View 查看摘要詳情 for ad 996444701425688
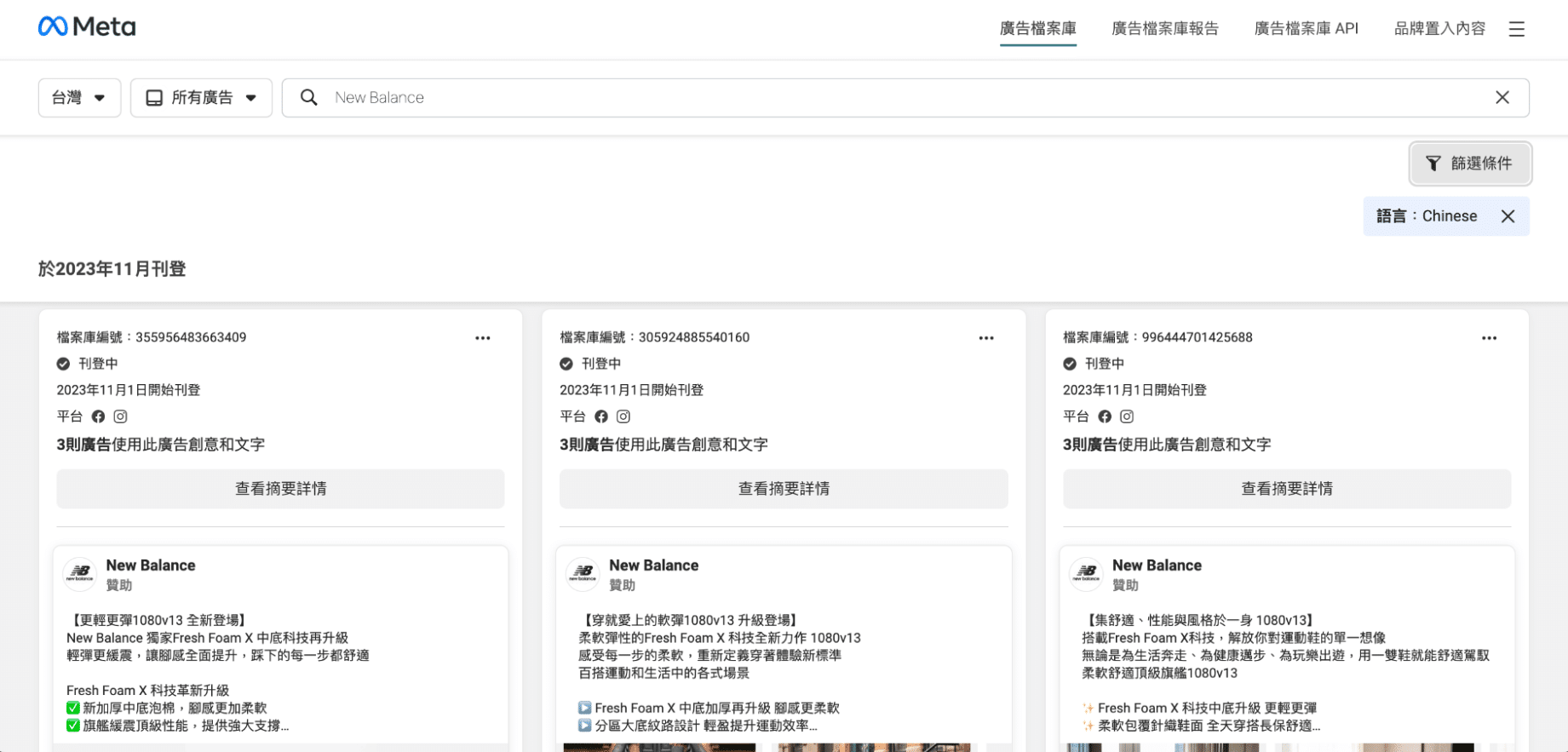Viewport: 1568px width, 752px height. pyautogui.click(x=1287, y=489)
